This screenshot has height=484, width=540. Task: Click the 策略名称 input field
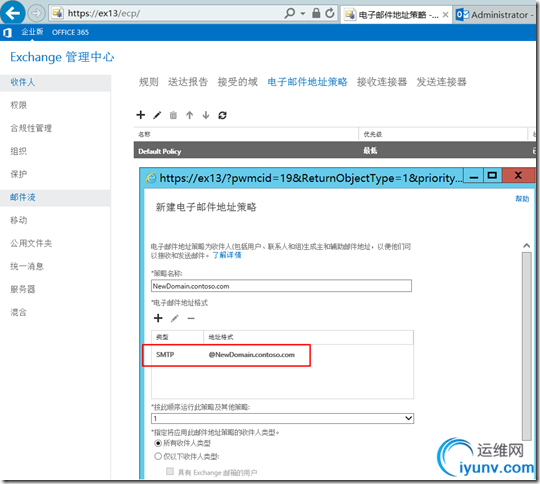(281, 286)
